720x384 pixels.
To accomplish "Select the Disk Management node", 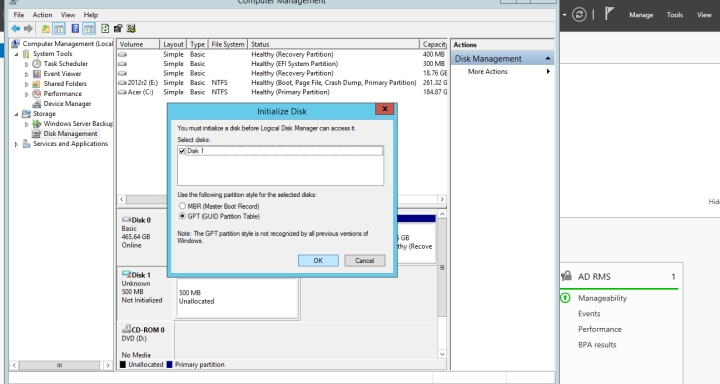I will 70,134.
